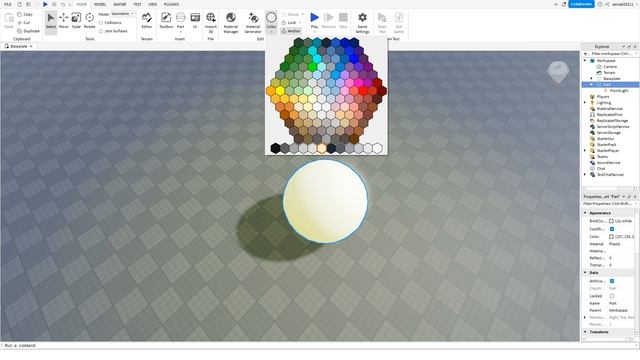Viewport: 640px width, 360px height.
Task: Open Game Settings
Action: pyautogui.click(x=362, y=23)
